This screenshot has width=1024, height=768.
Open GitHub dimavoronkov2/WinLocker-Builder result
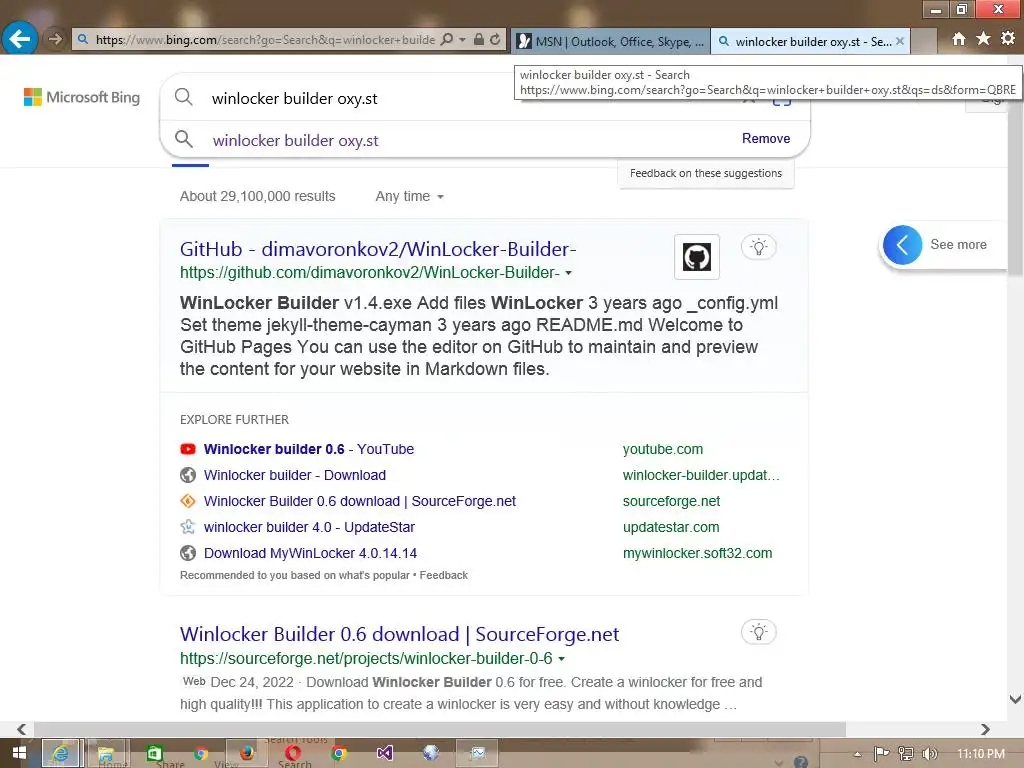(x=378, y=249)
